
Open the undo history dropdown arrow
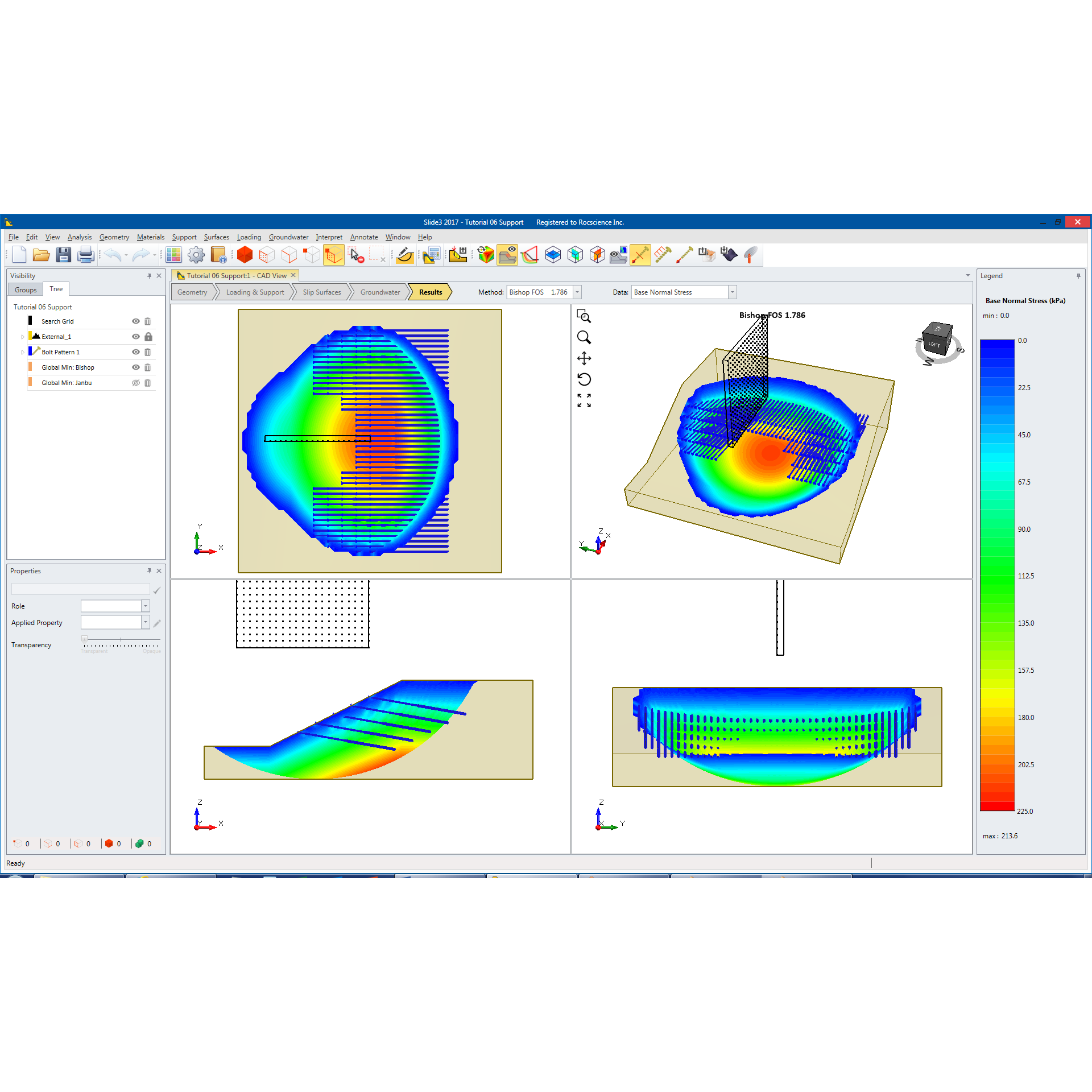126,255
